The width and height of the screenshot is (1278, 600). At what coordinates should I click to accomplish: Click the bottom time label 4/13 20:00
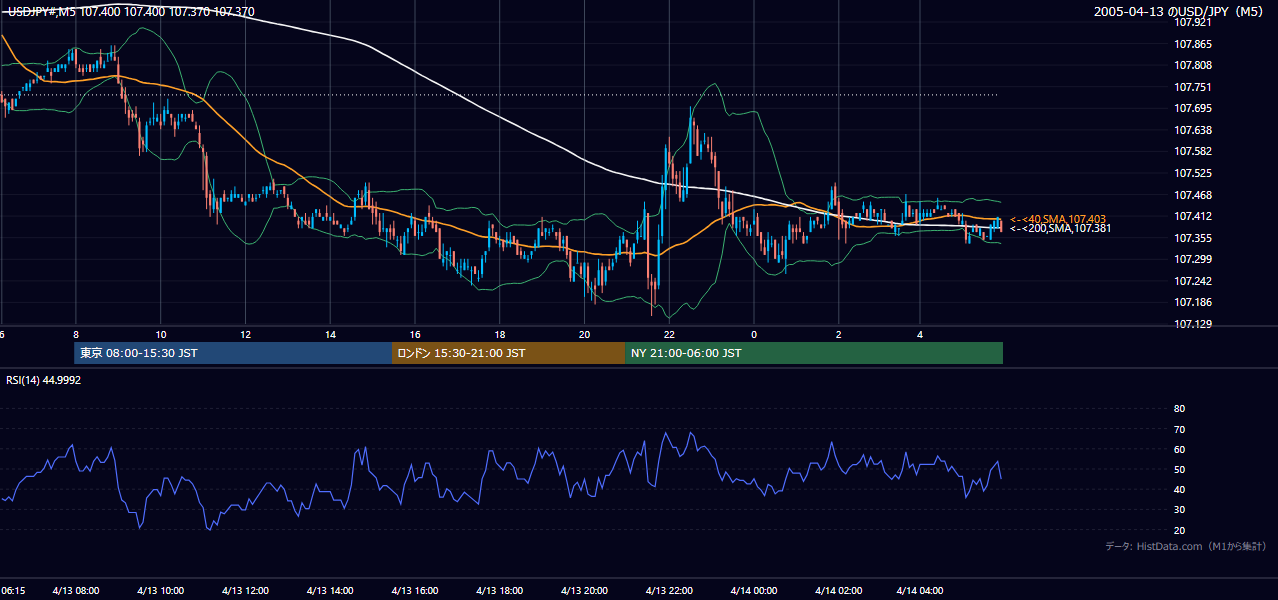585,590
